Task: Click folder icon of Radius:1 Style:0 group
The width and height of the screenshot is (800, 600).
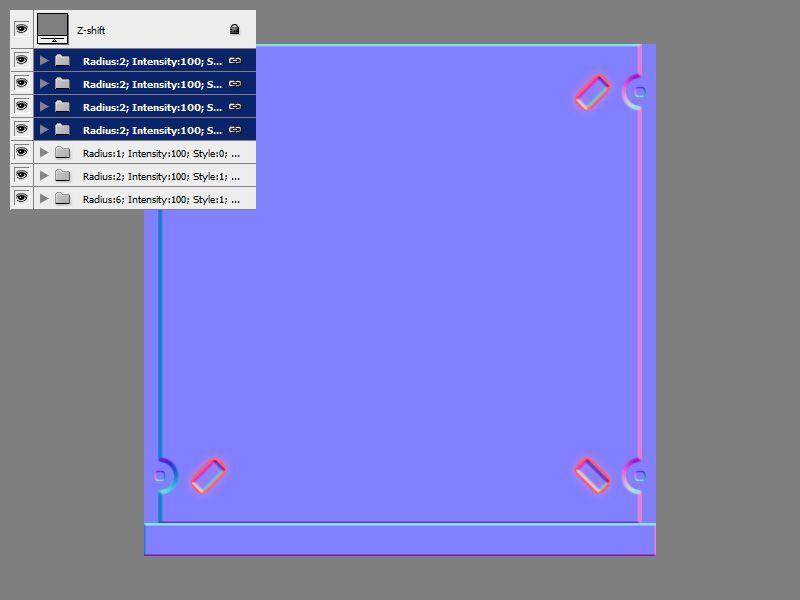Action: pos(62,152)
